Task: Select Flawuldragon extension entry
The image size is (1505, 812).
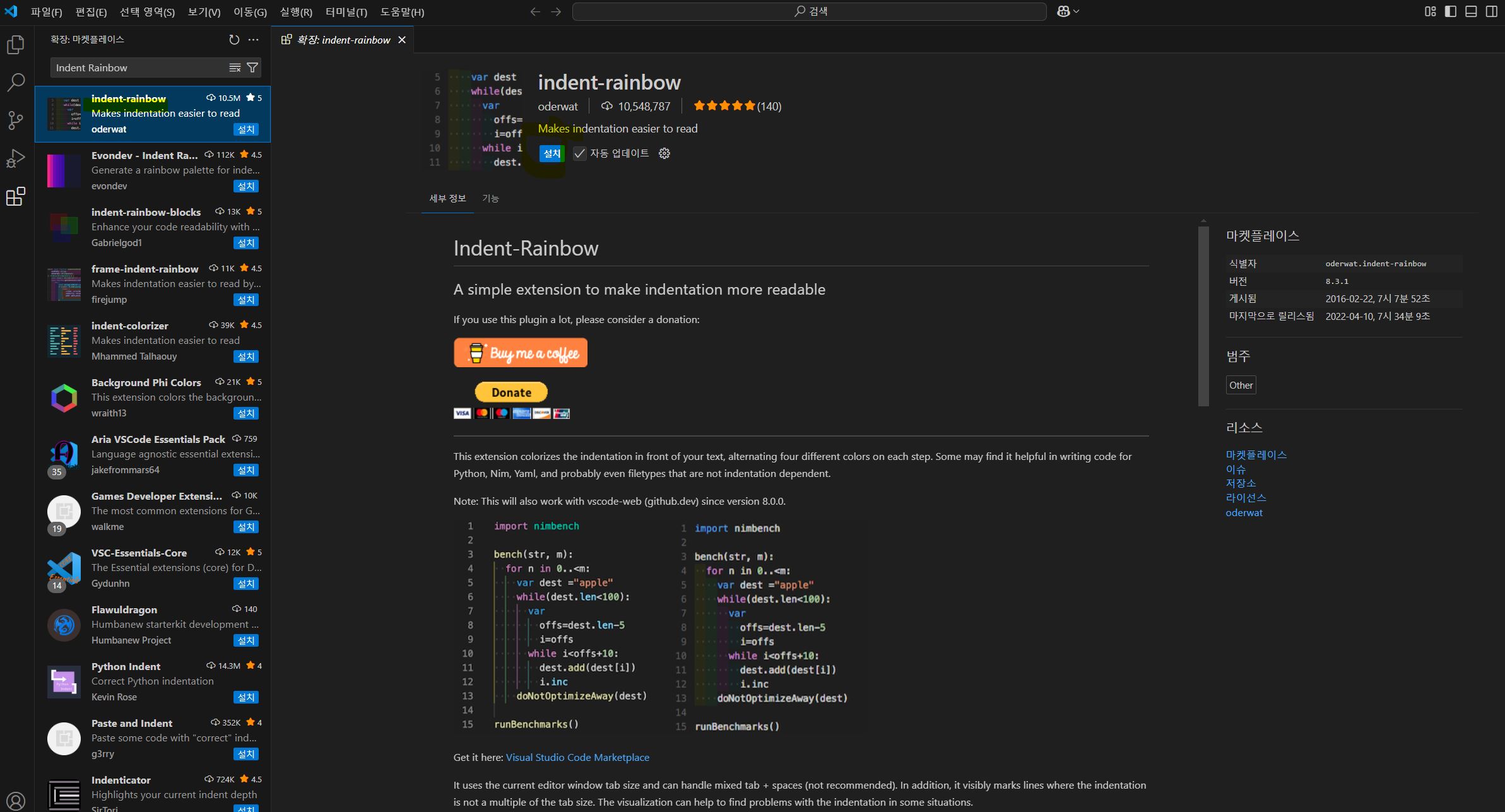Action: 153,625
